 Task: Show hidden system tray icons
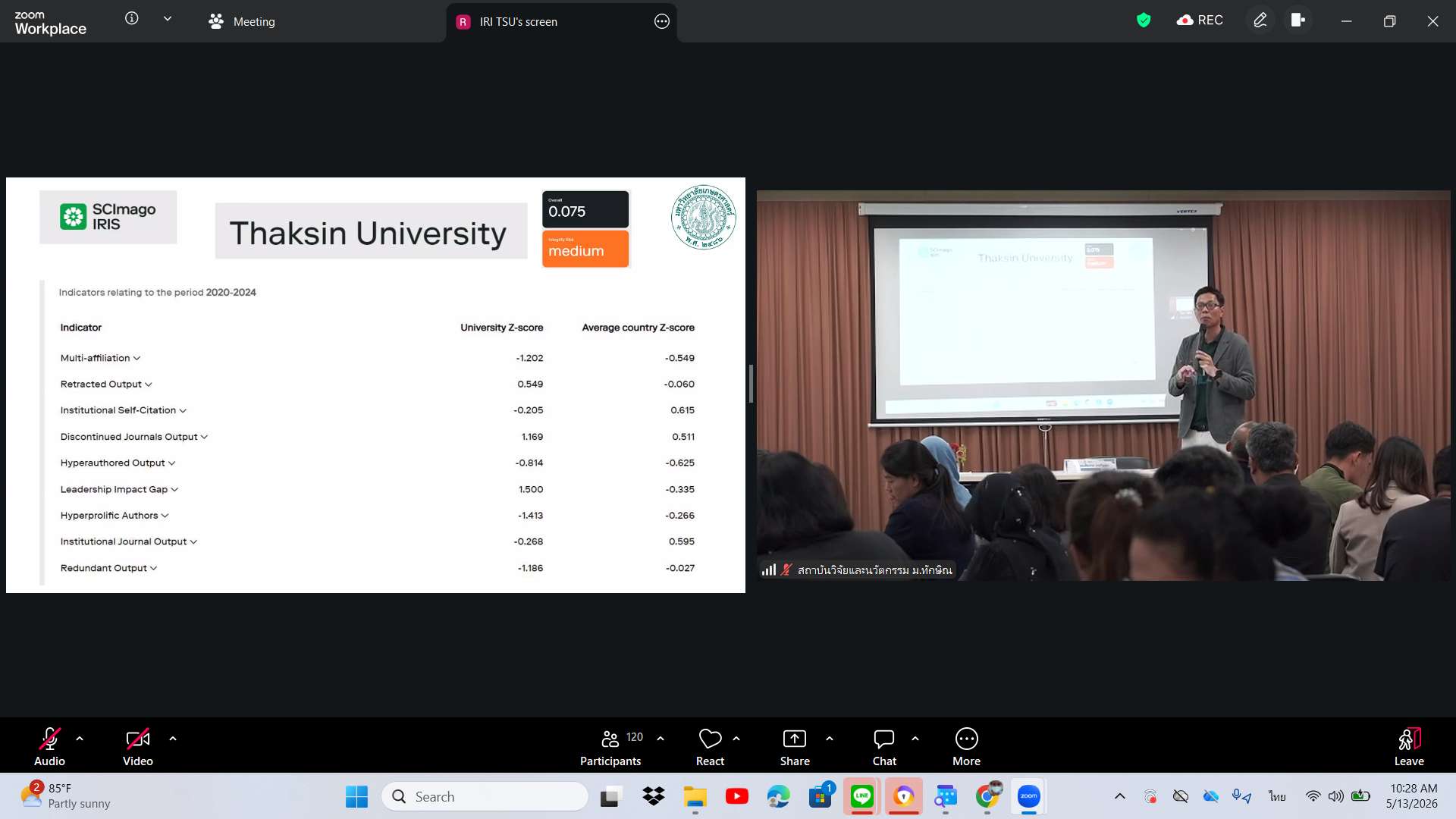[1119, 796]
